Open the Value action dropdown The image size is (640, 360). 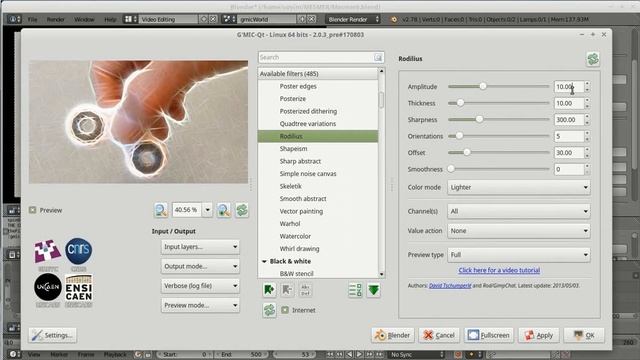[519, 231]
